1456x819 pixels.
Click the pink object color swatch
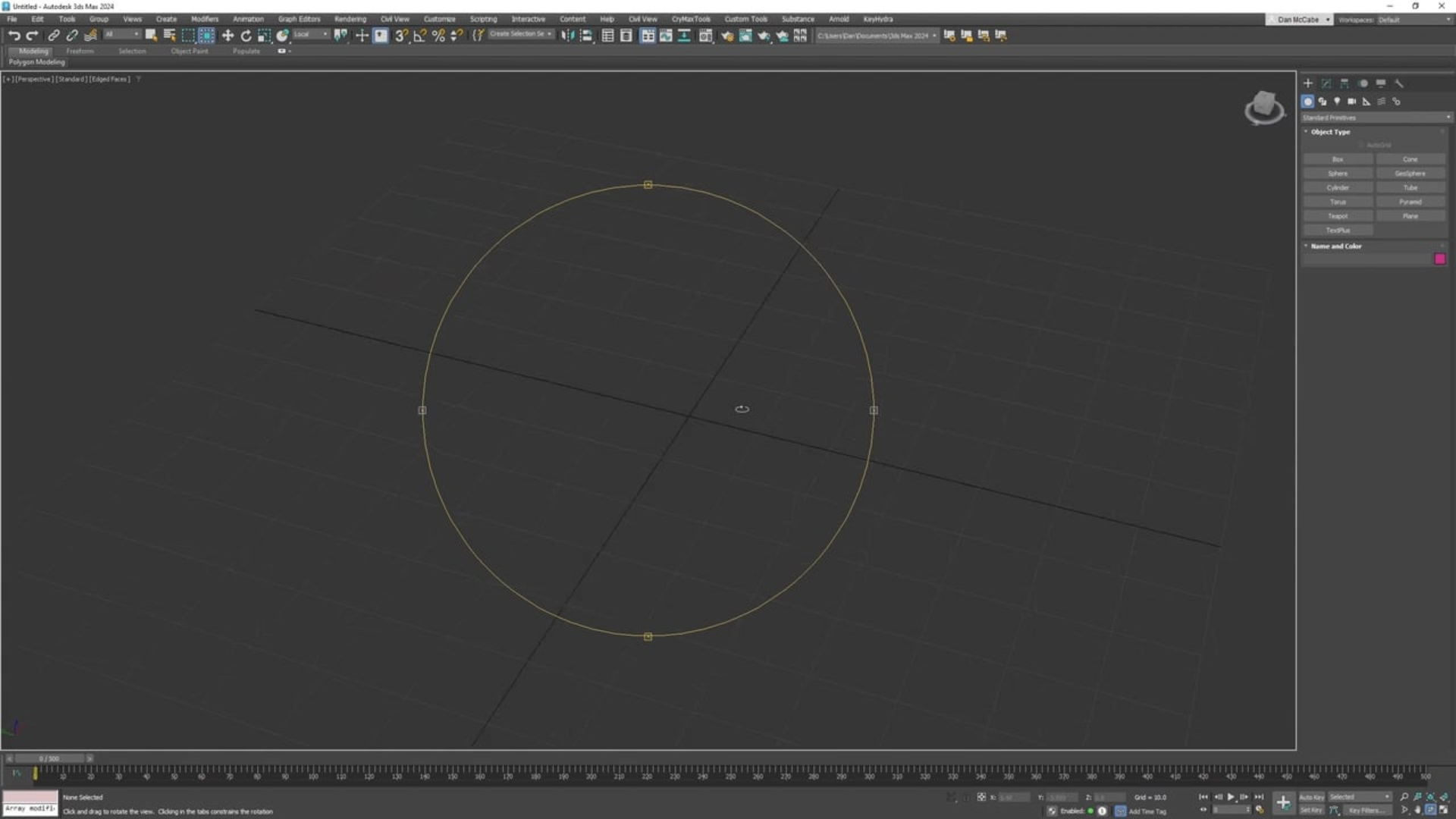point(1439,259)
